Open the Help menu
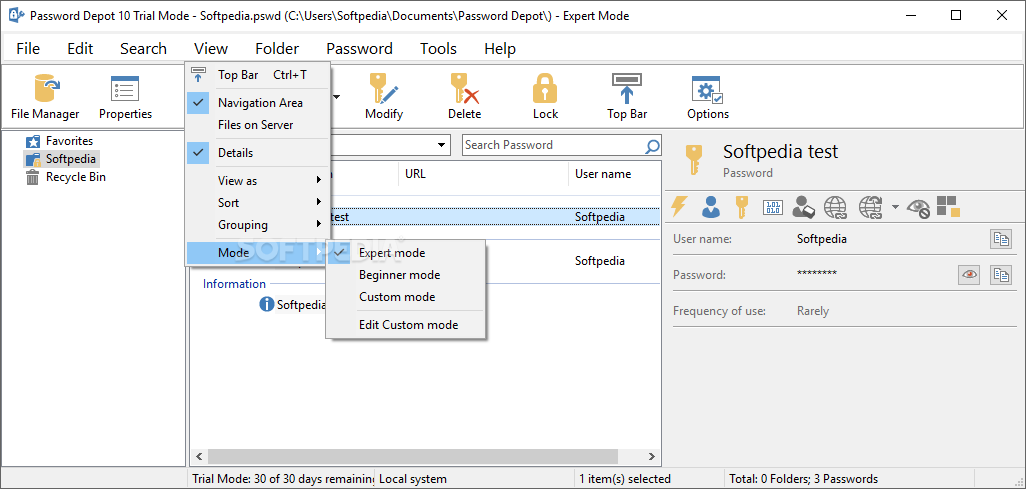 pyautogui.click(x=500, y=48)
